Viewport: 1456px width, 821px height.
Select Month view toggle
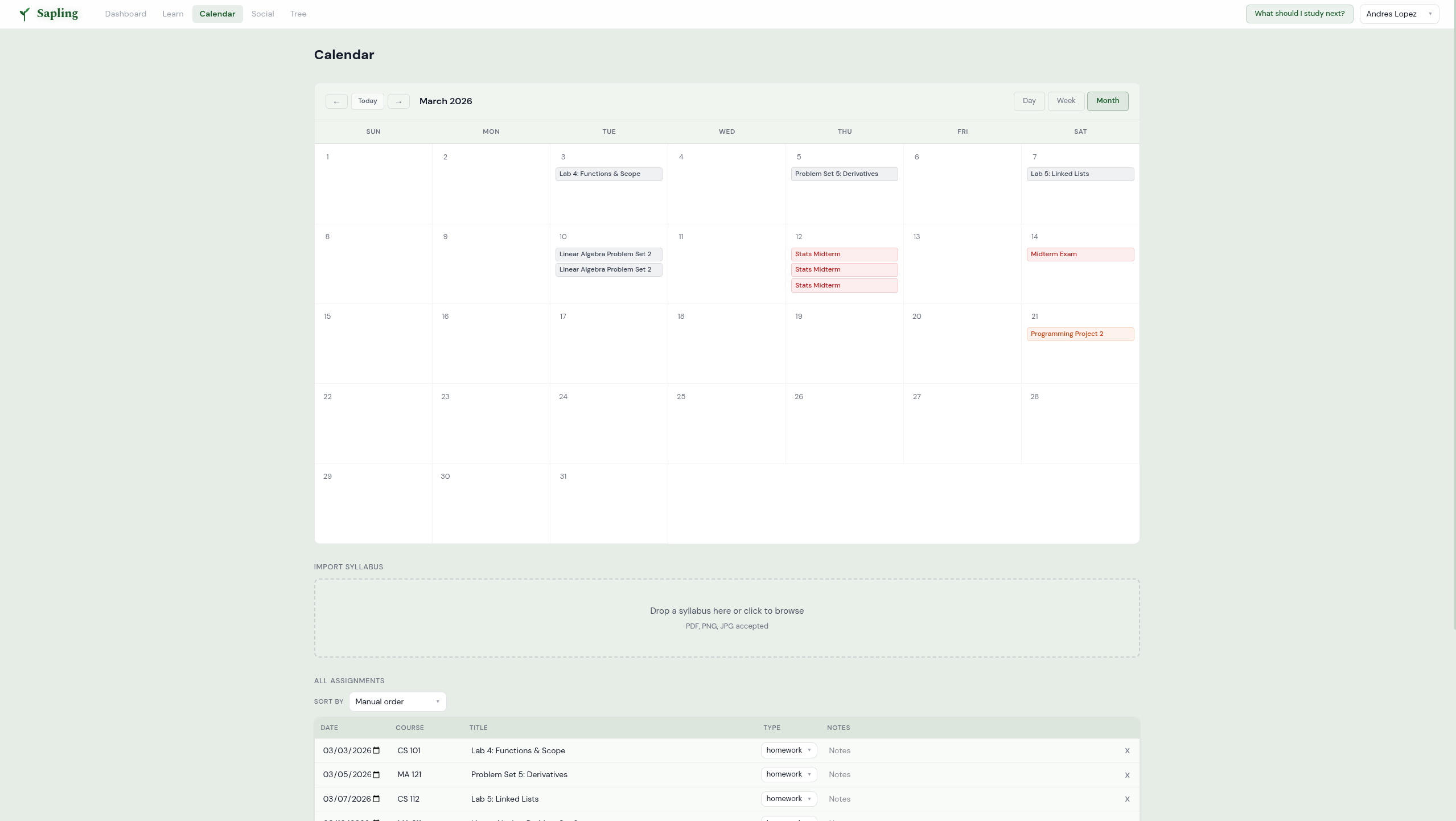pyautogui.click(x=1107, y=101)
